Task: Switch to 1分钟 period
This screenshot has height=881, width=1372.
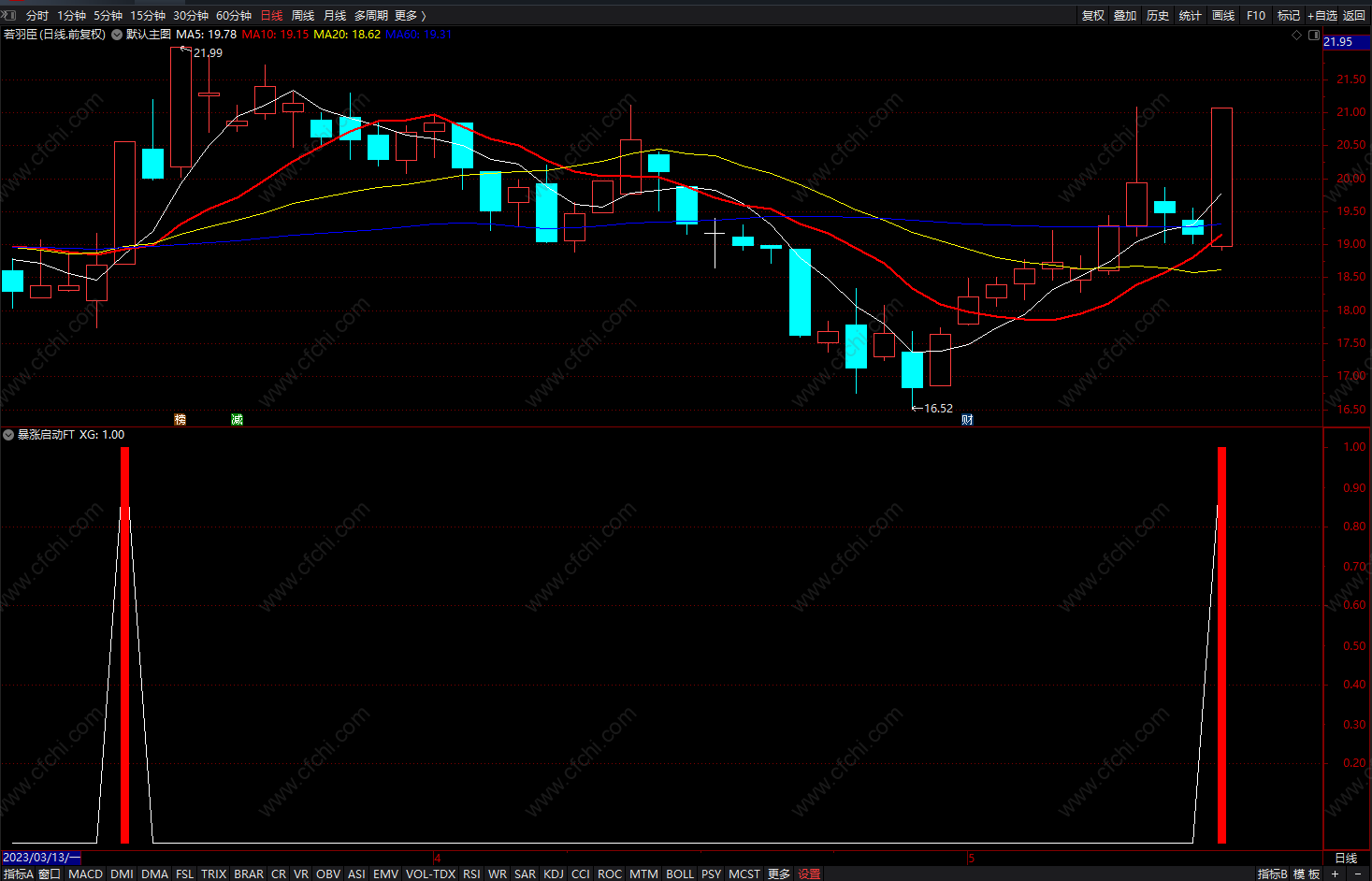Action: [71, 16]
